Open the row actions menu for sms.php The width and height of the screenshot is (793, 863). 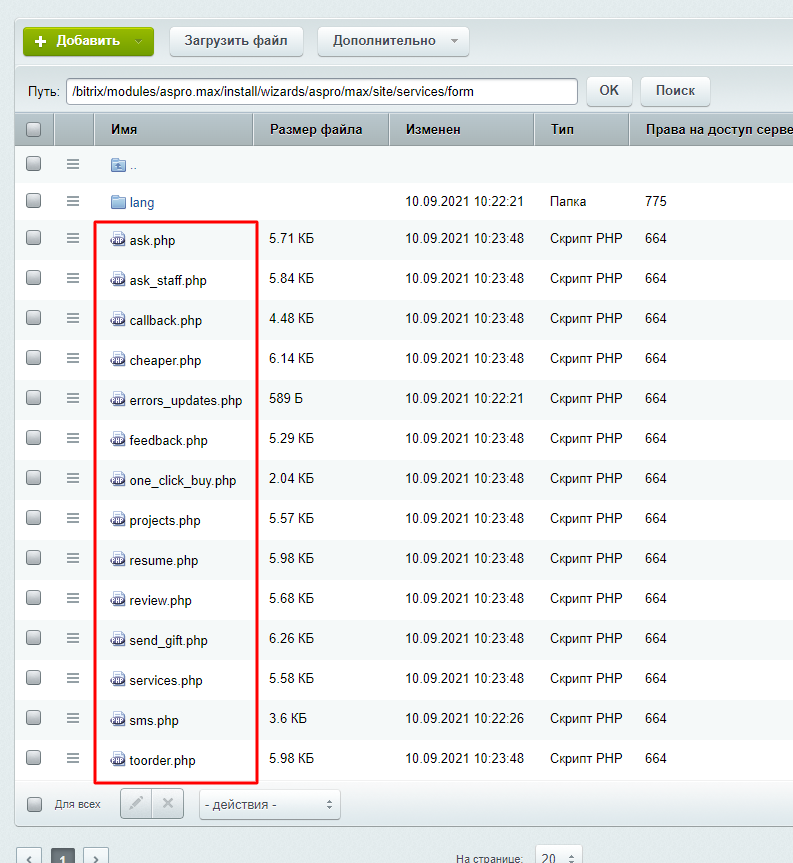coord(73,718)
